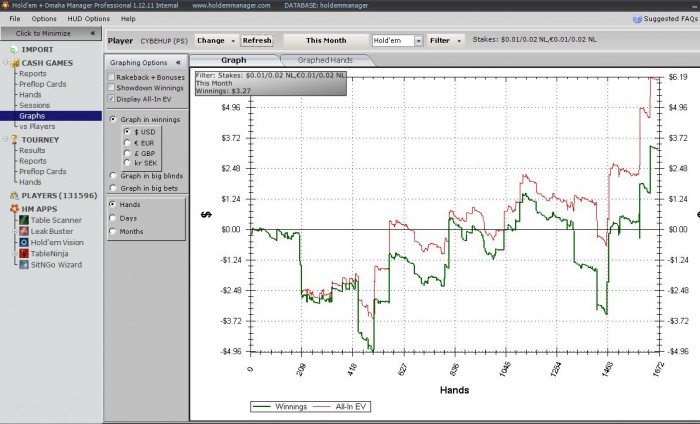This screenshot has width=700, height=424.
Task: Switch to the Graphed Hands tab
Action: (x=325, y=60)
